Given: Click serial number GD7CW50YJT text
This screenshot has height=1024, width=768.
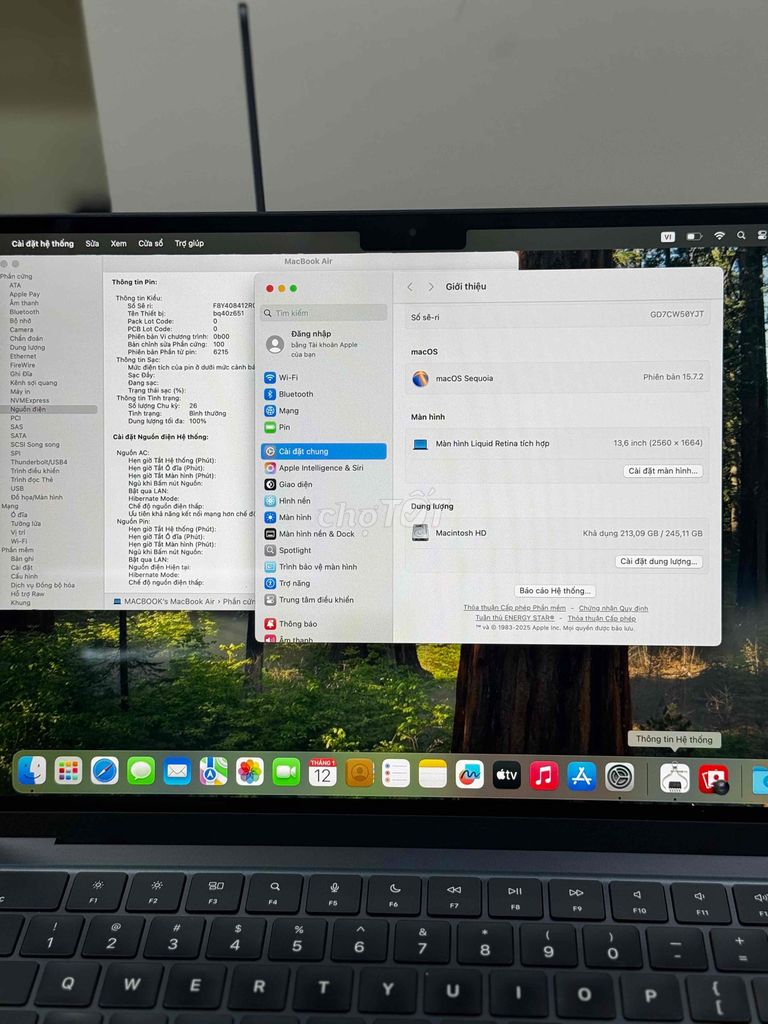Looking at the screenshot, I should [x=677, y=315].
